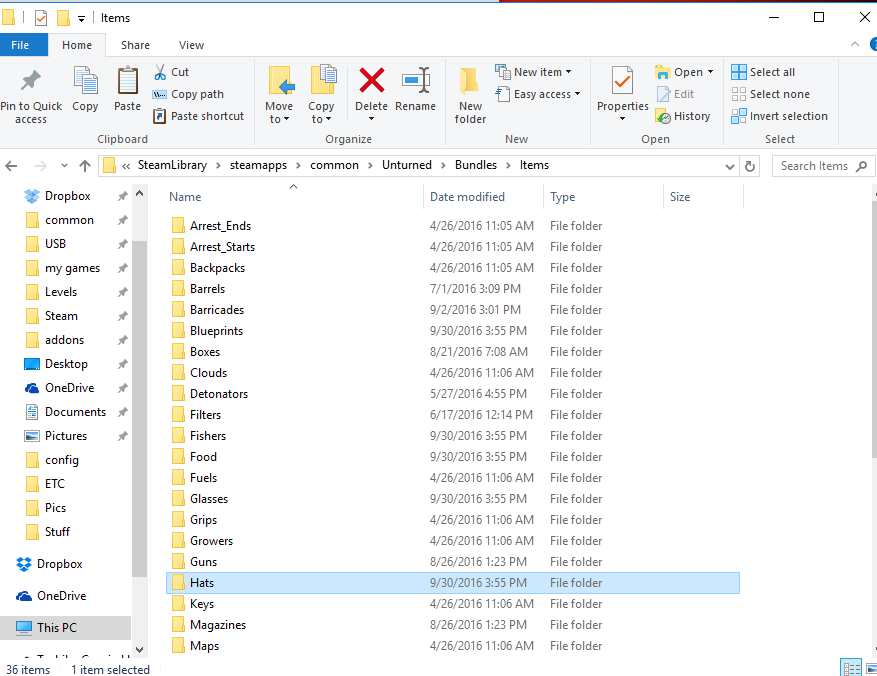Select the Blueprints folder
The width and height of the screenshot is (877, 676).
[453, 331]
